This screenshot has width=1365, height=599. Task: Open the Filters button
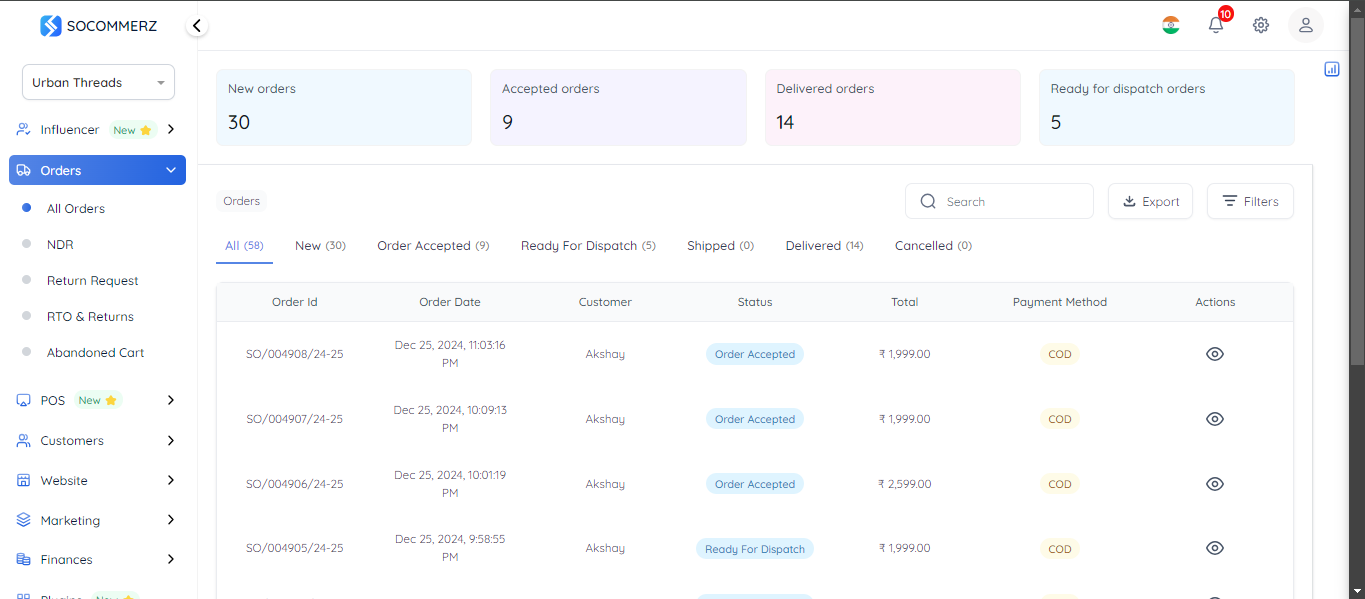tap(1250, 201)
